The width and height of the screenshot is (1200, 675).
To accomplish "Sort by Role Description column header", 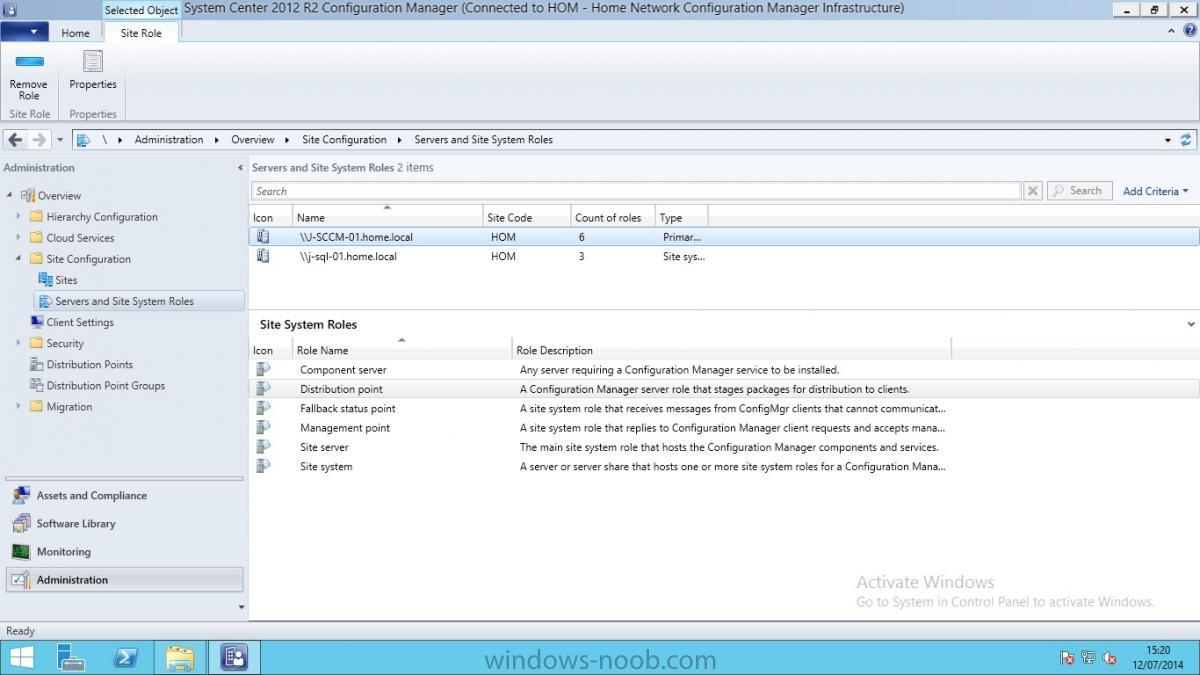I will click(x=731, y=350).
